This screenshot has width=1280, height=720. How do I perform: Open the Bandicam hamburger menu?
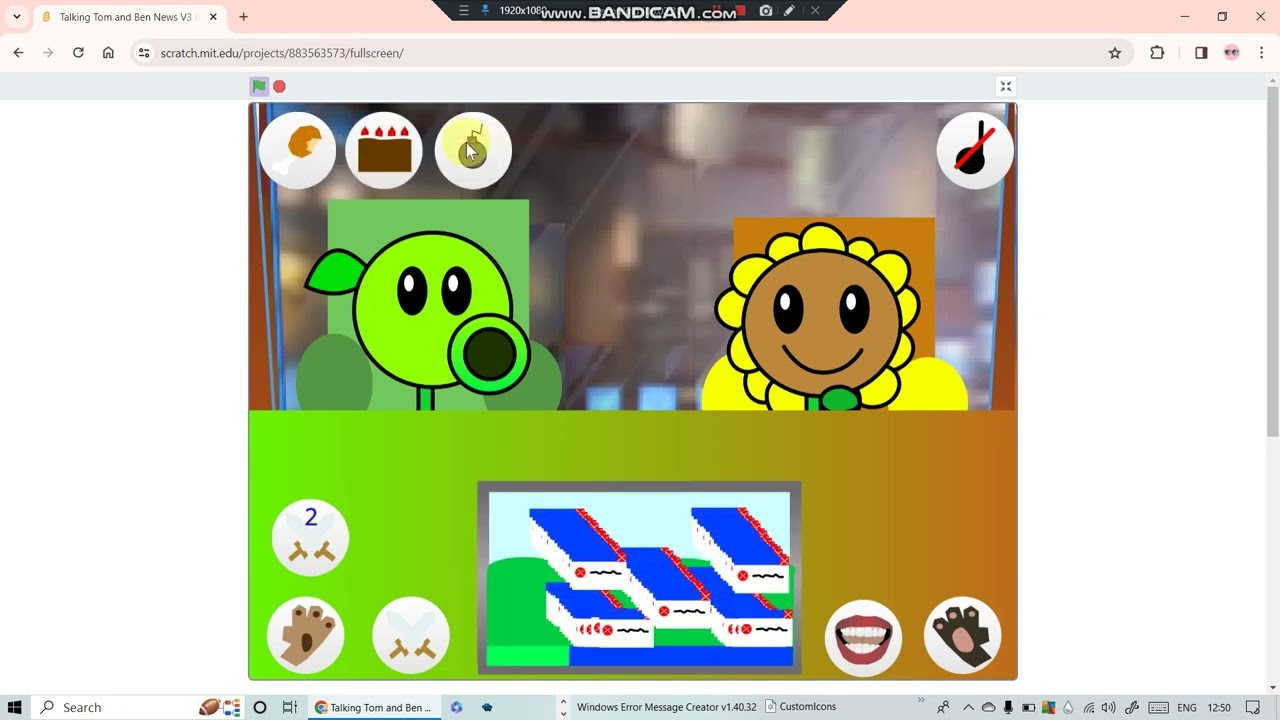point(464,10)
